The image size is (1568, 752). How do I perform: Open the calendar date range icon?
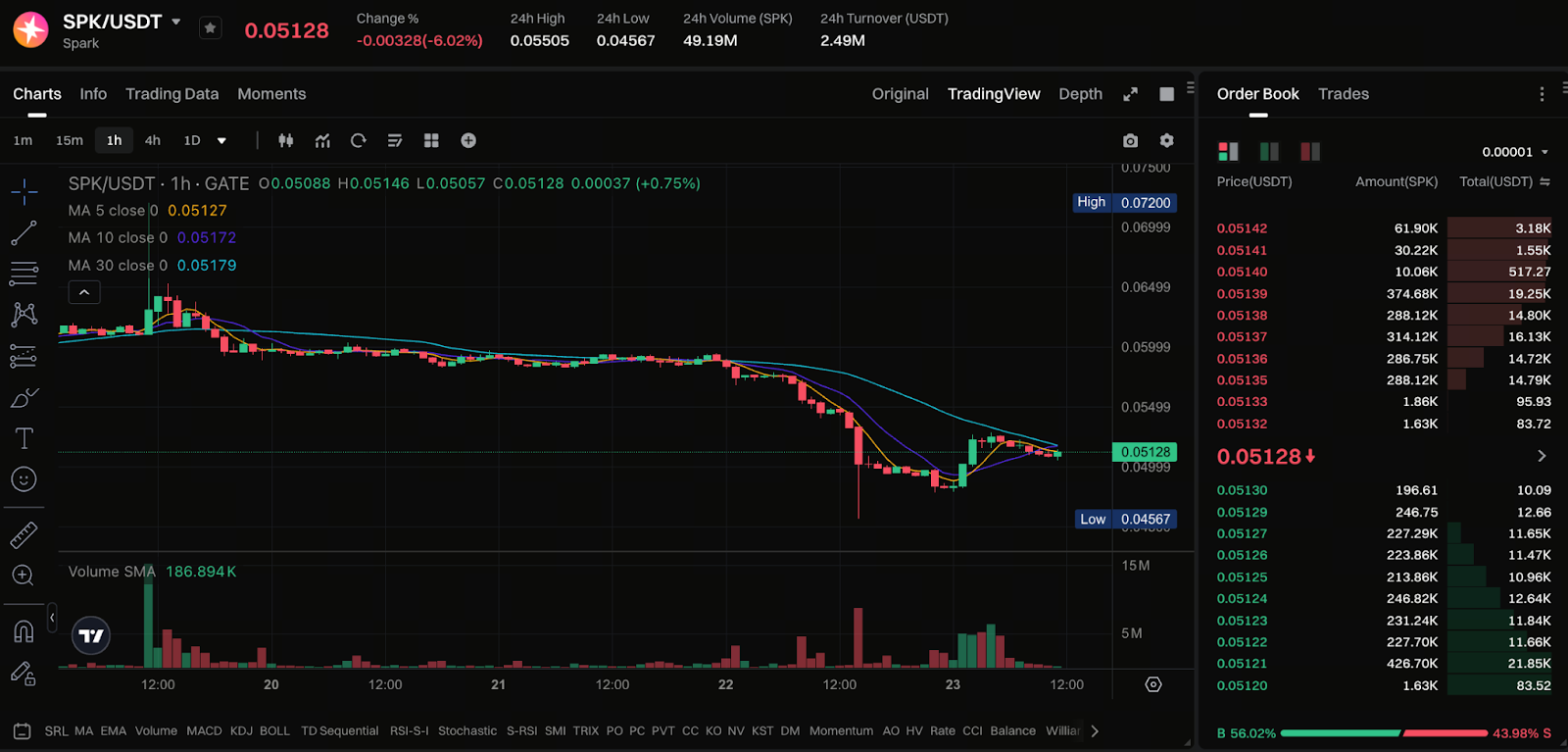[x=22, y=730]
